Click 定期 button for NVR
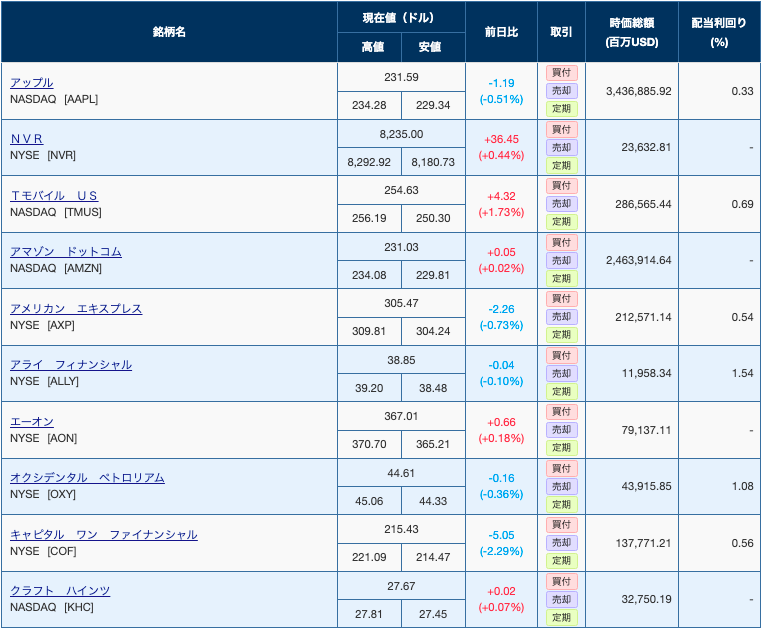 (562, 166)
